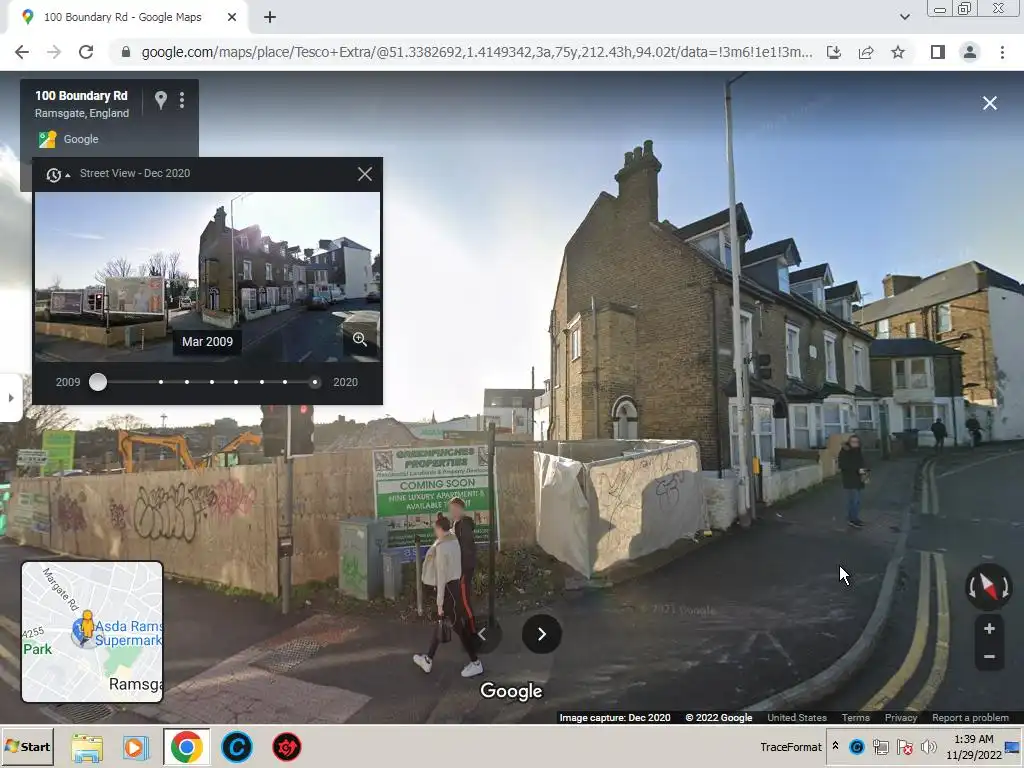Expand the collapsed side panel arrow
This screenshot has height=768, width=1024.
pos(10,398)
